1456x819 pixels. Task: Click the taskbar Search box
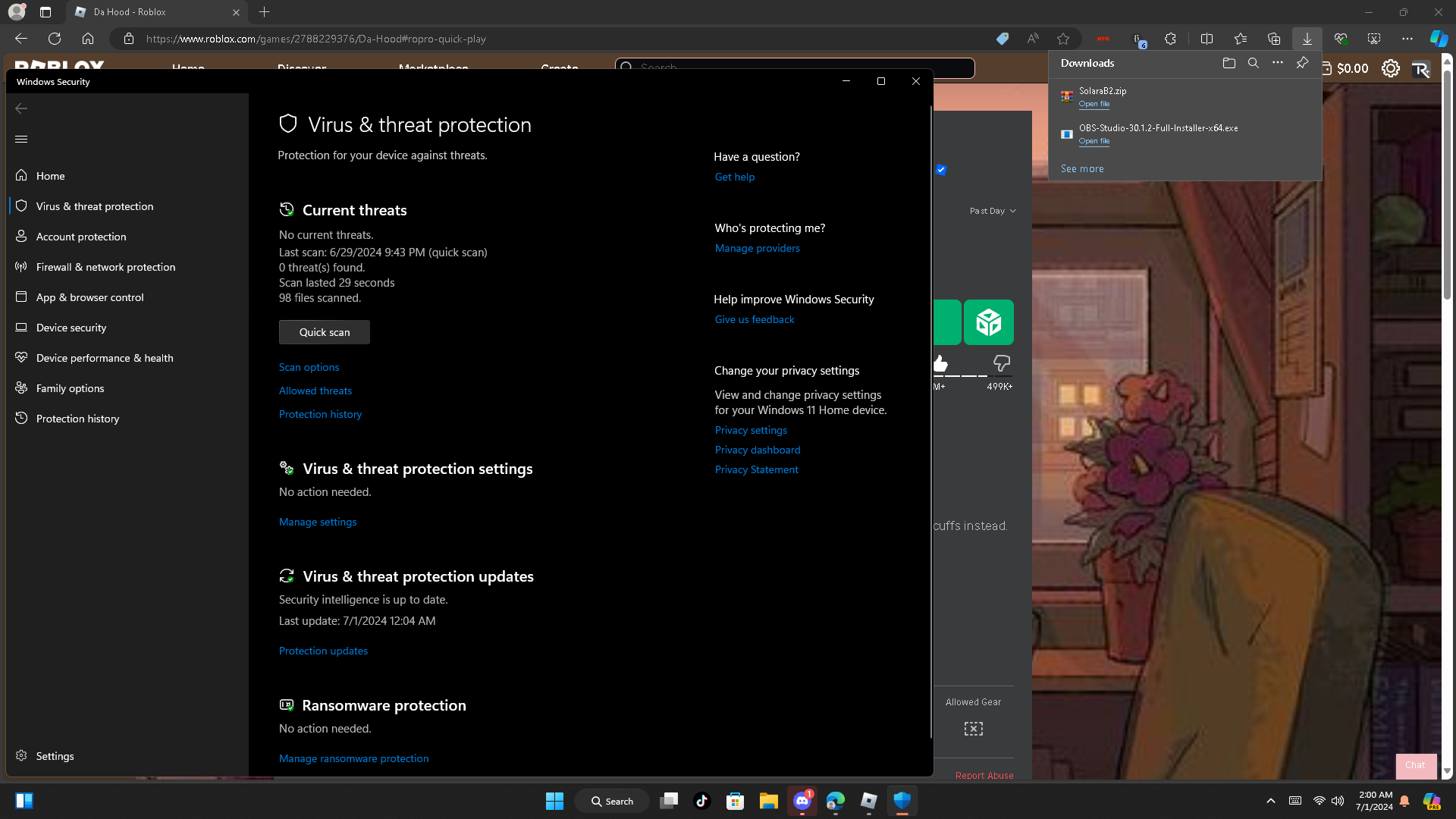(x=612, y=801)
